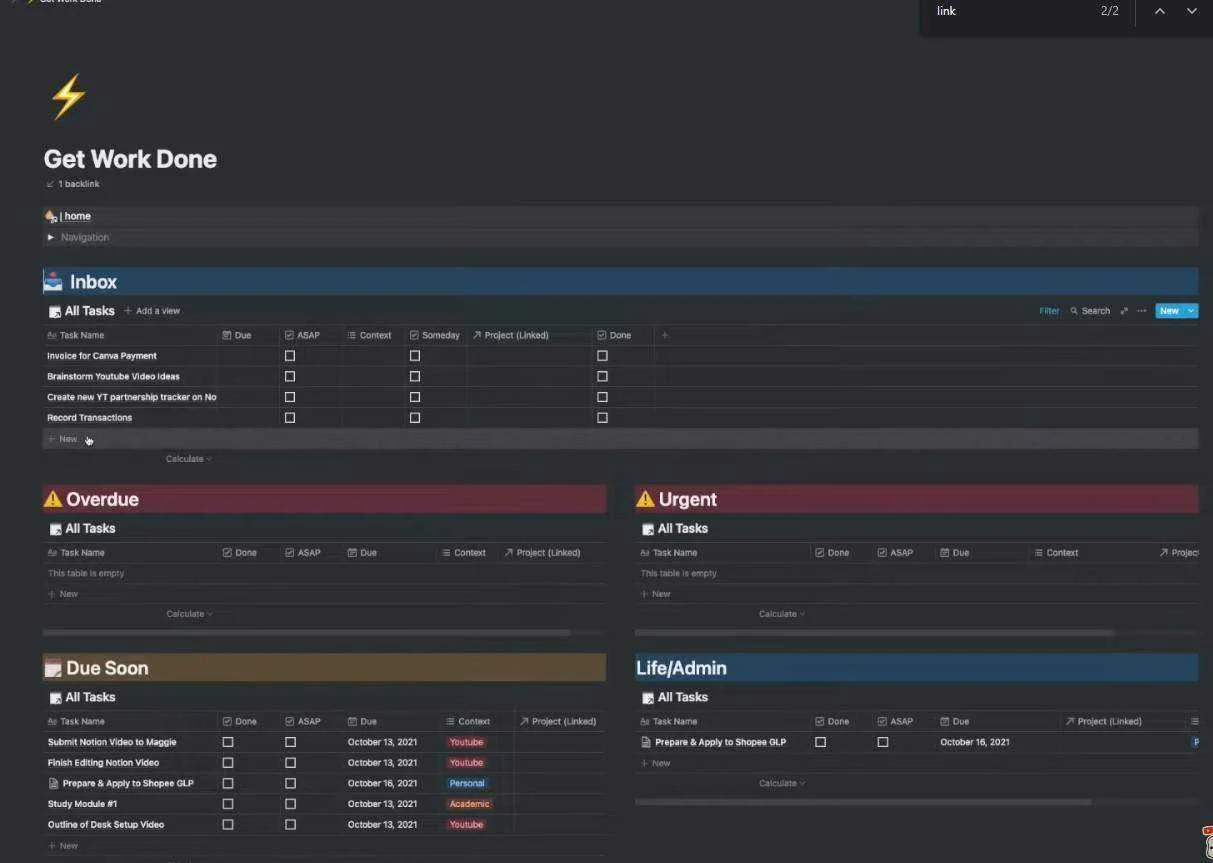The width and height of the screenshot is (1213, 863).
Task: Click the Inbox tray emoji icon
Action: [x=53, y=282]
